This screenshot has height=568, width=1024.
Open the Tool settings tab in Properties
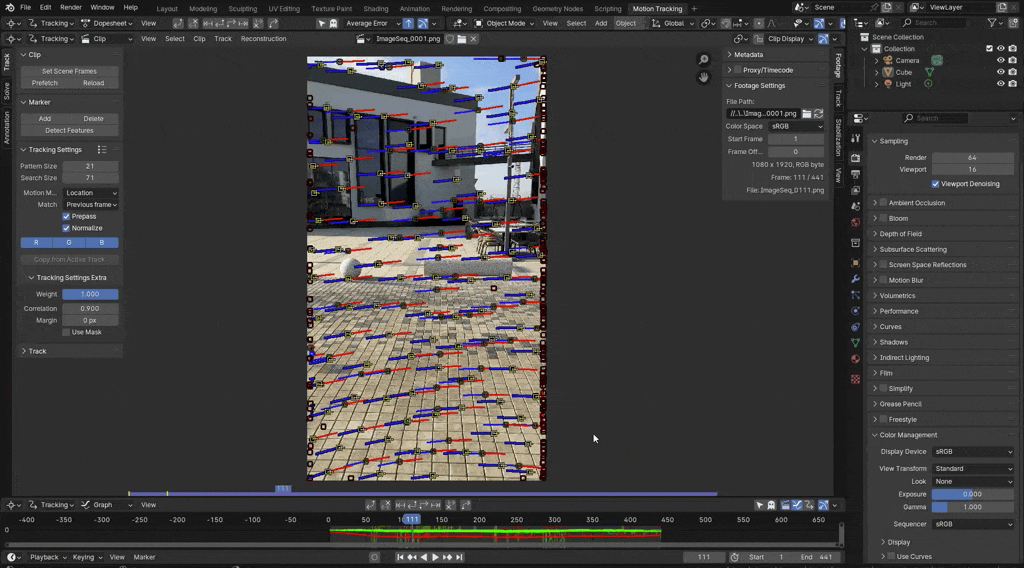(x=855, y=138)
